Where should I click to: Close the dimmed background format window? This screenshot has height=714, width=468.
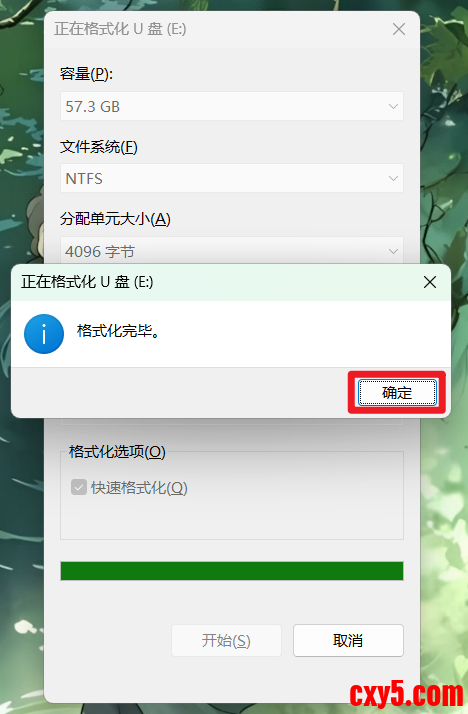[399, 29]
